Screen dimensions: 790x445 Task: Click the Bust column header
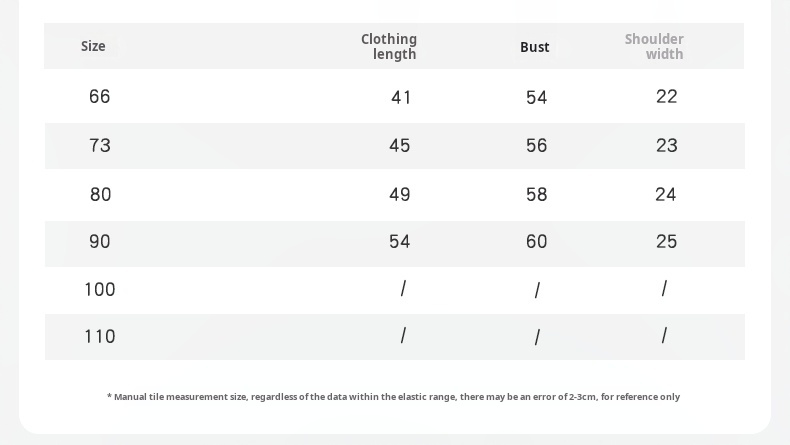coord(535,47)
